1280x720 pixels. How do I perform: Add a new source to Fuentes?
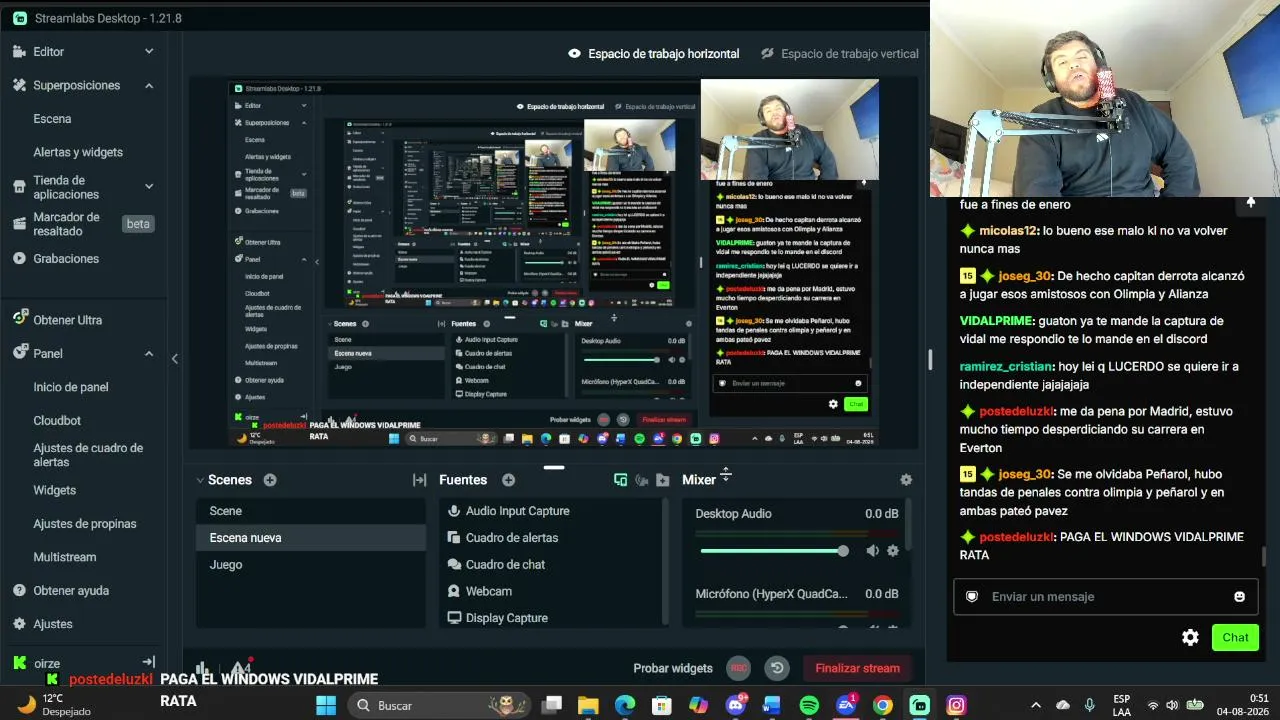click(508, 480)
